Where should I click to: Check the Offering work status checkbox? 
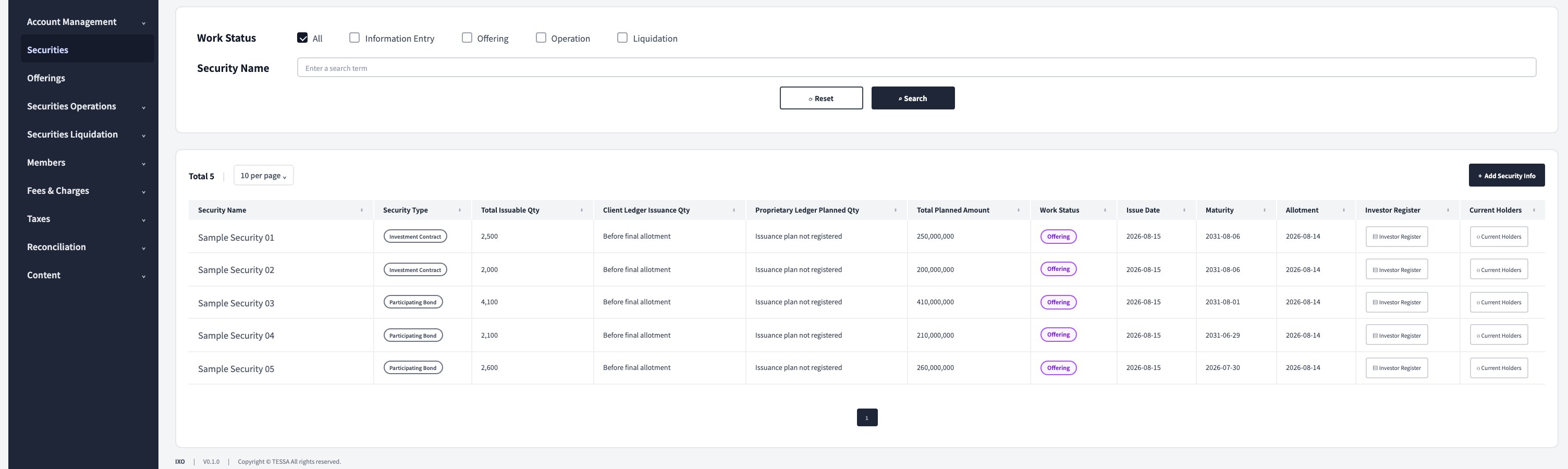[x=467, y=38]
